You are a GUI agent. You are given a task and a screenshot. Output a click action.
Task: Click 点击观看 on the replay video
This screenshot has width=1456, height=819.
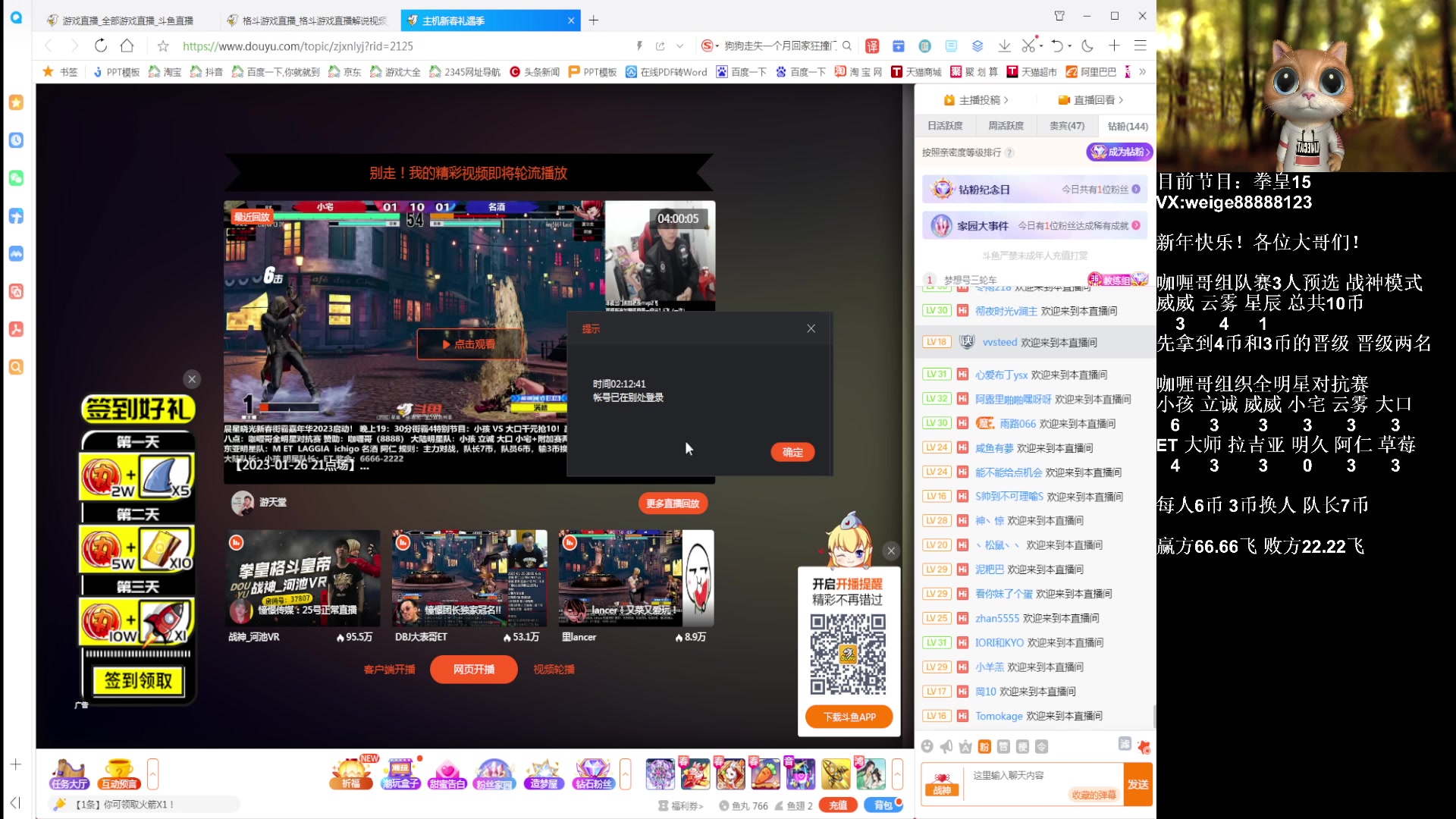coord(469,344)
